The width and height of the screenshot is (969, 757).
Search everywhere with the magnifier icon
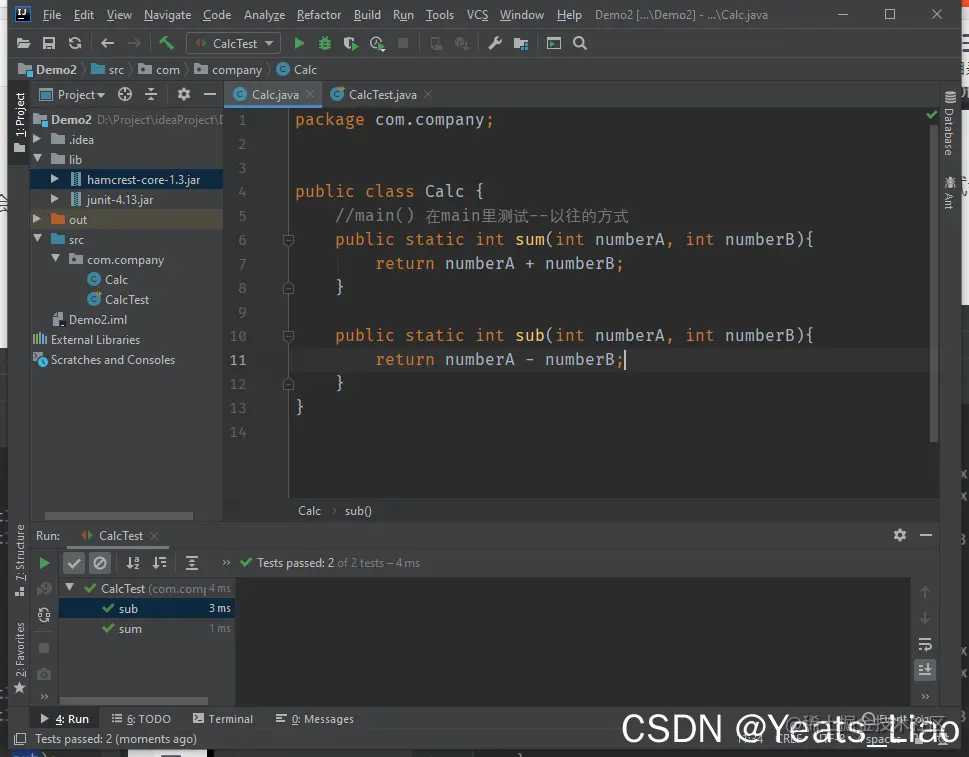580,43
